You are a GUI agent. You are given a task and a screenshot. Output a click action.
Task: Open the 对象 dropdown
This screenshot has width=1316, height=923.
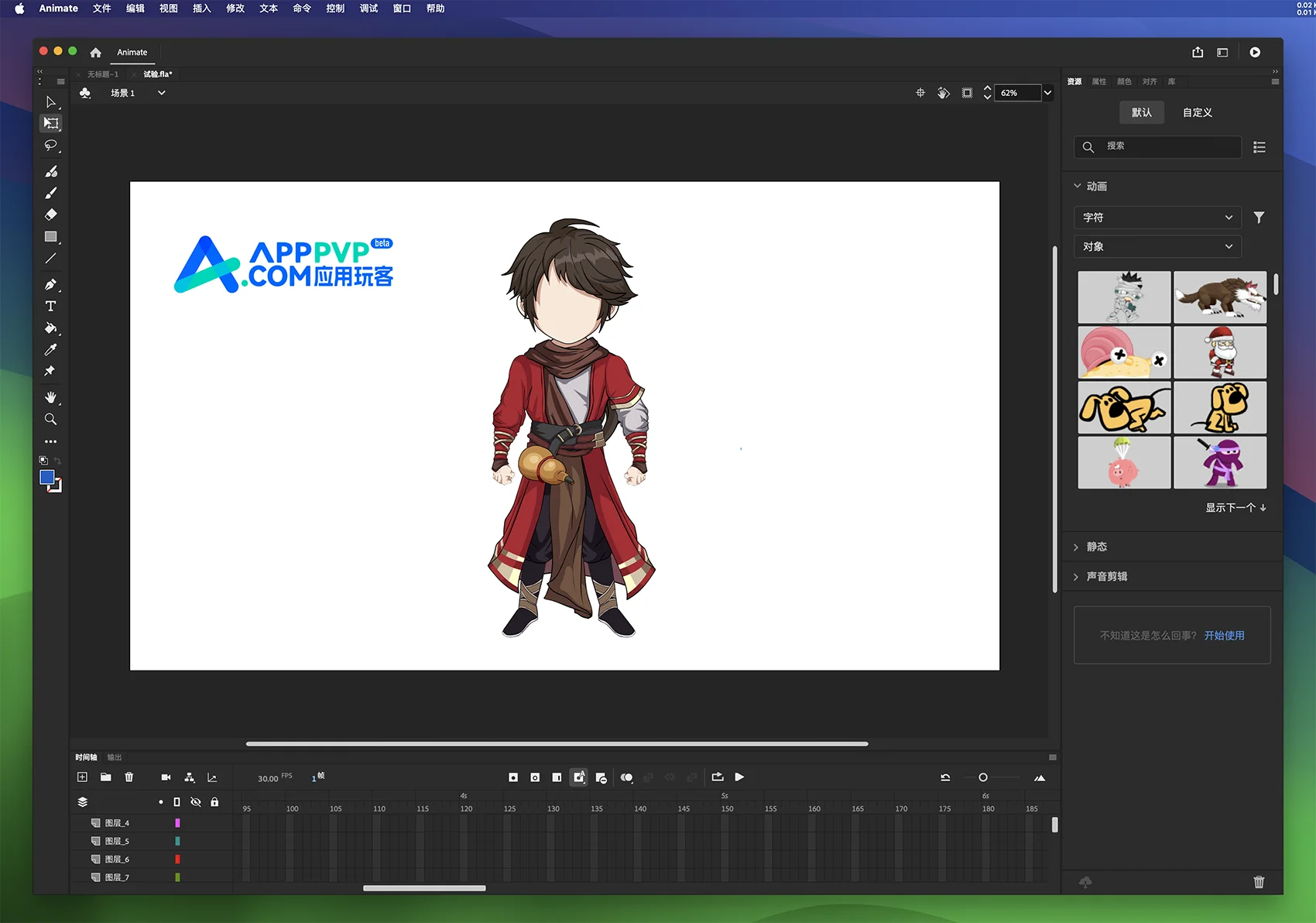[x=1157, y=247]
